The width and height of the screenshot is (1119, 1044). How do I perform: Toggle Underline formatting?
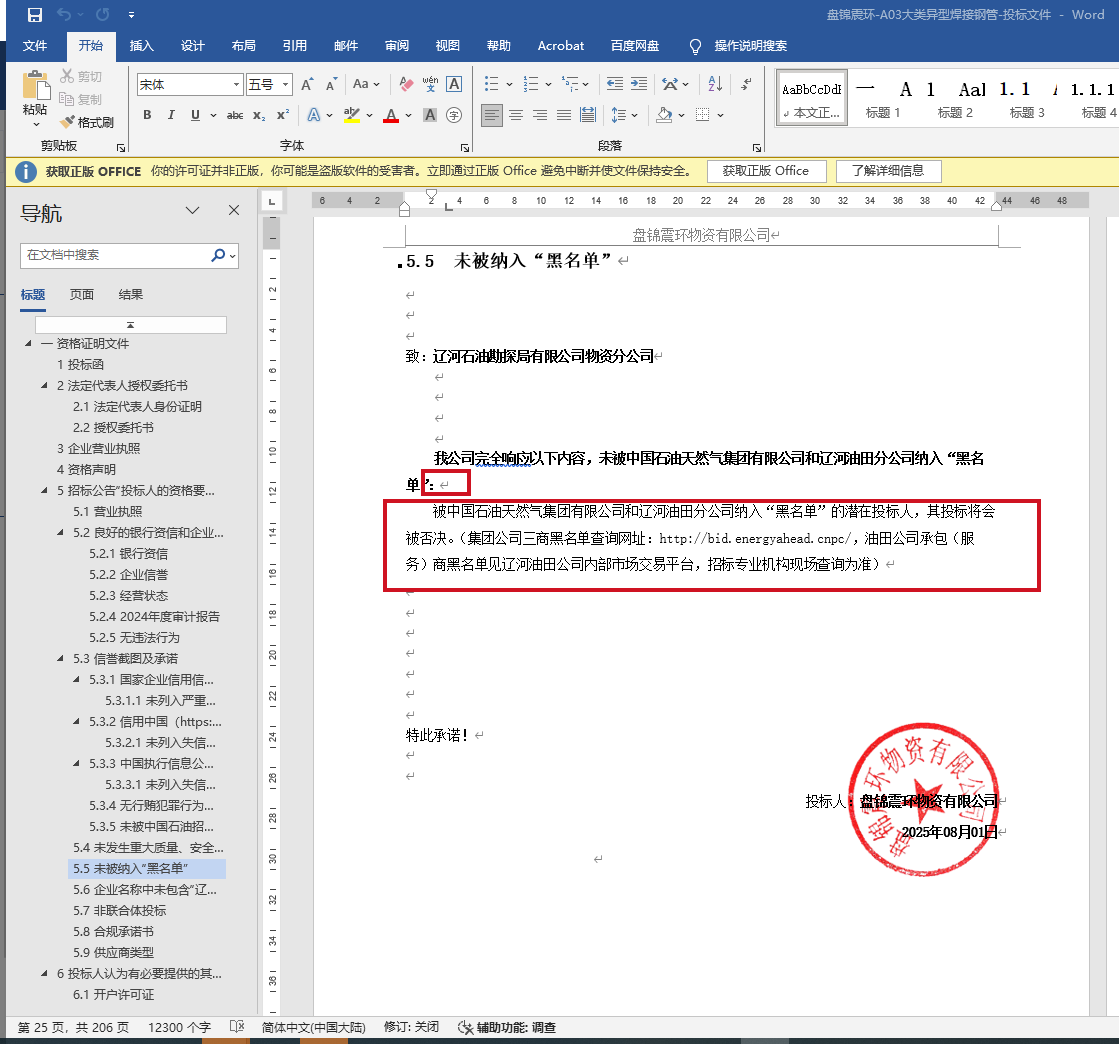(195, 115)
